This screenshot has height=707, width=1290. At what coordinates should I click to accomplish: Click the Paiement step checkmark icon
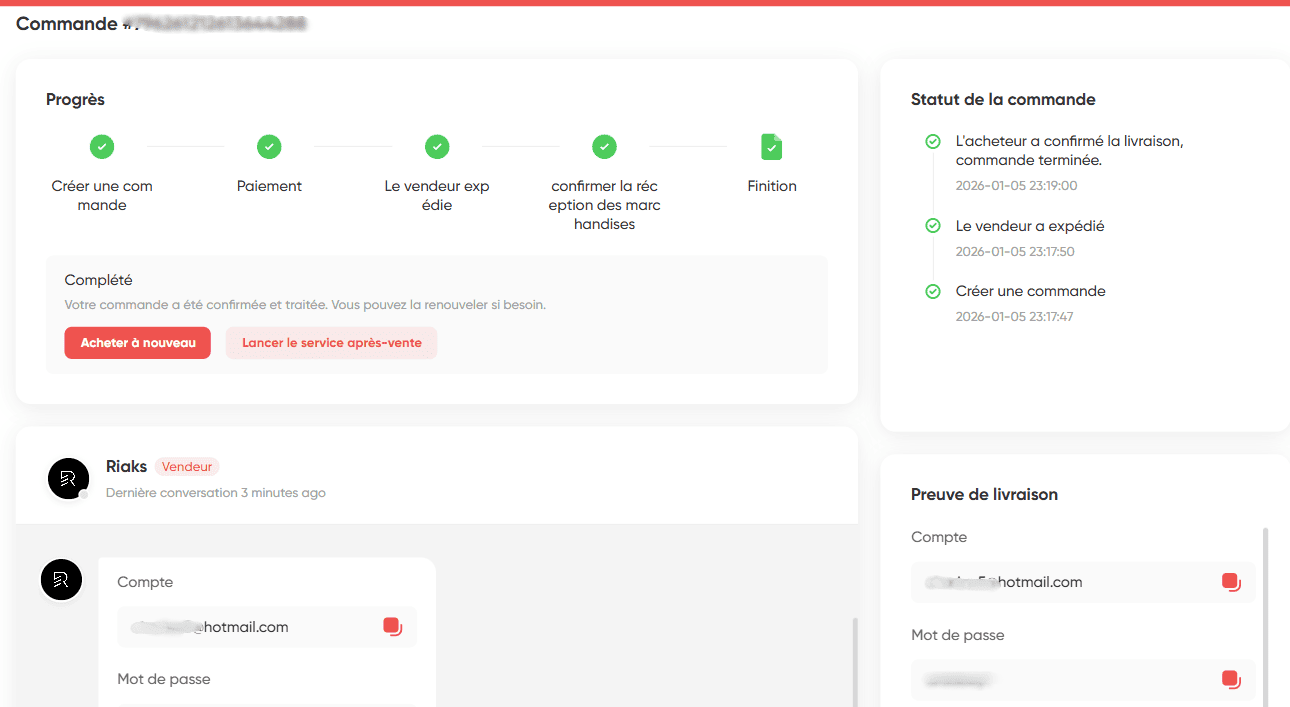point(269,147)
